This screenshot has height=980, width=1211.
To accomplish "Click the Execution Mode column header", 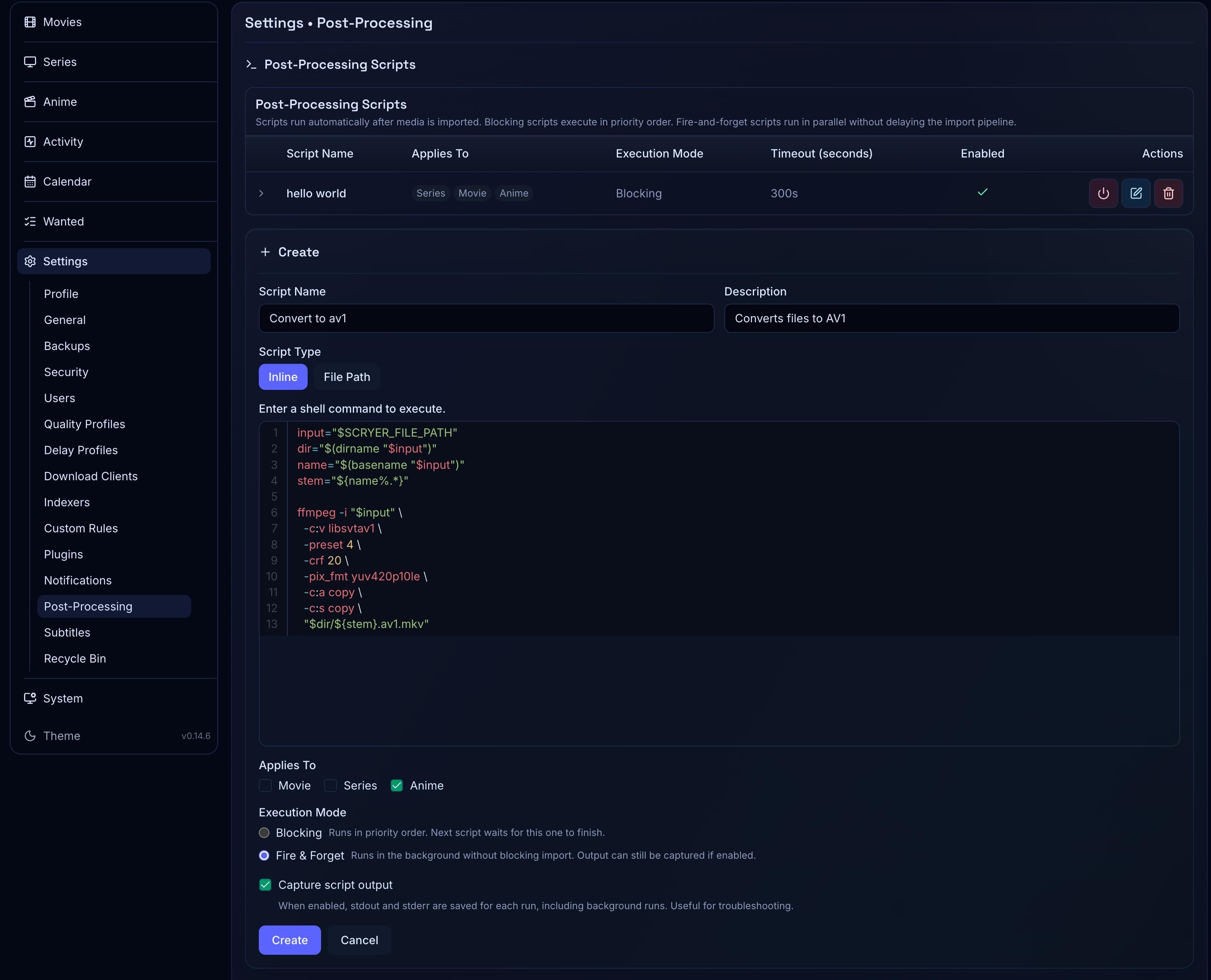I will tap(659, 153).
